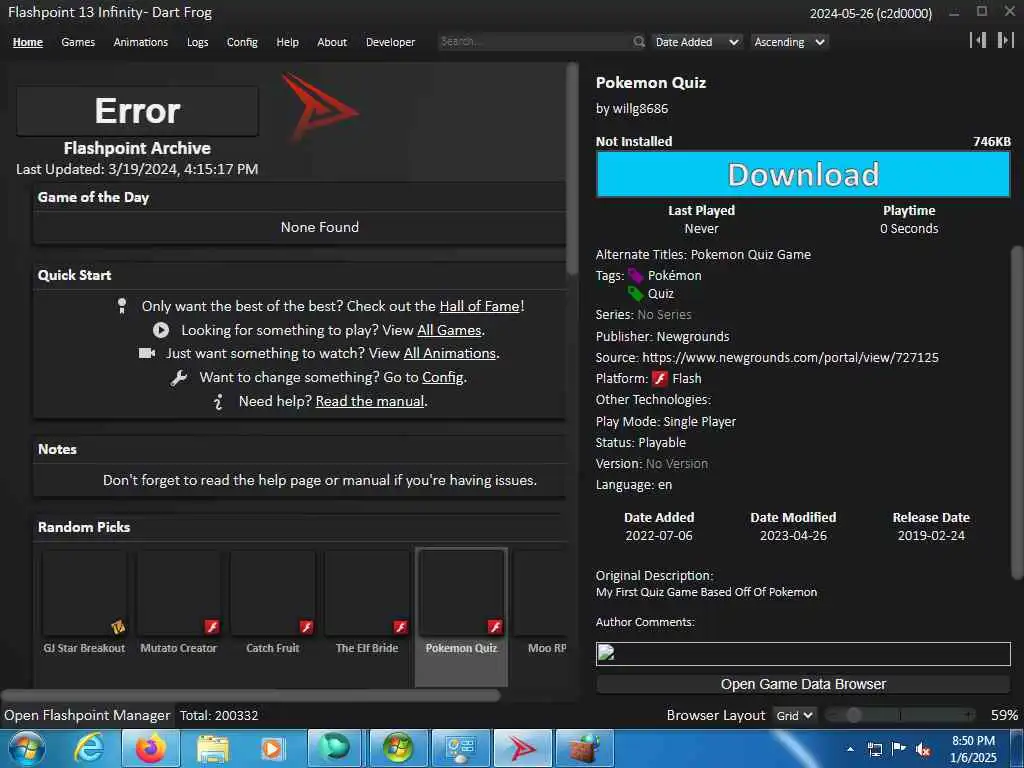
Task: Click the camera icon beside All Animations
Action: [147, 353]
